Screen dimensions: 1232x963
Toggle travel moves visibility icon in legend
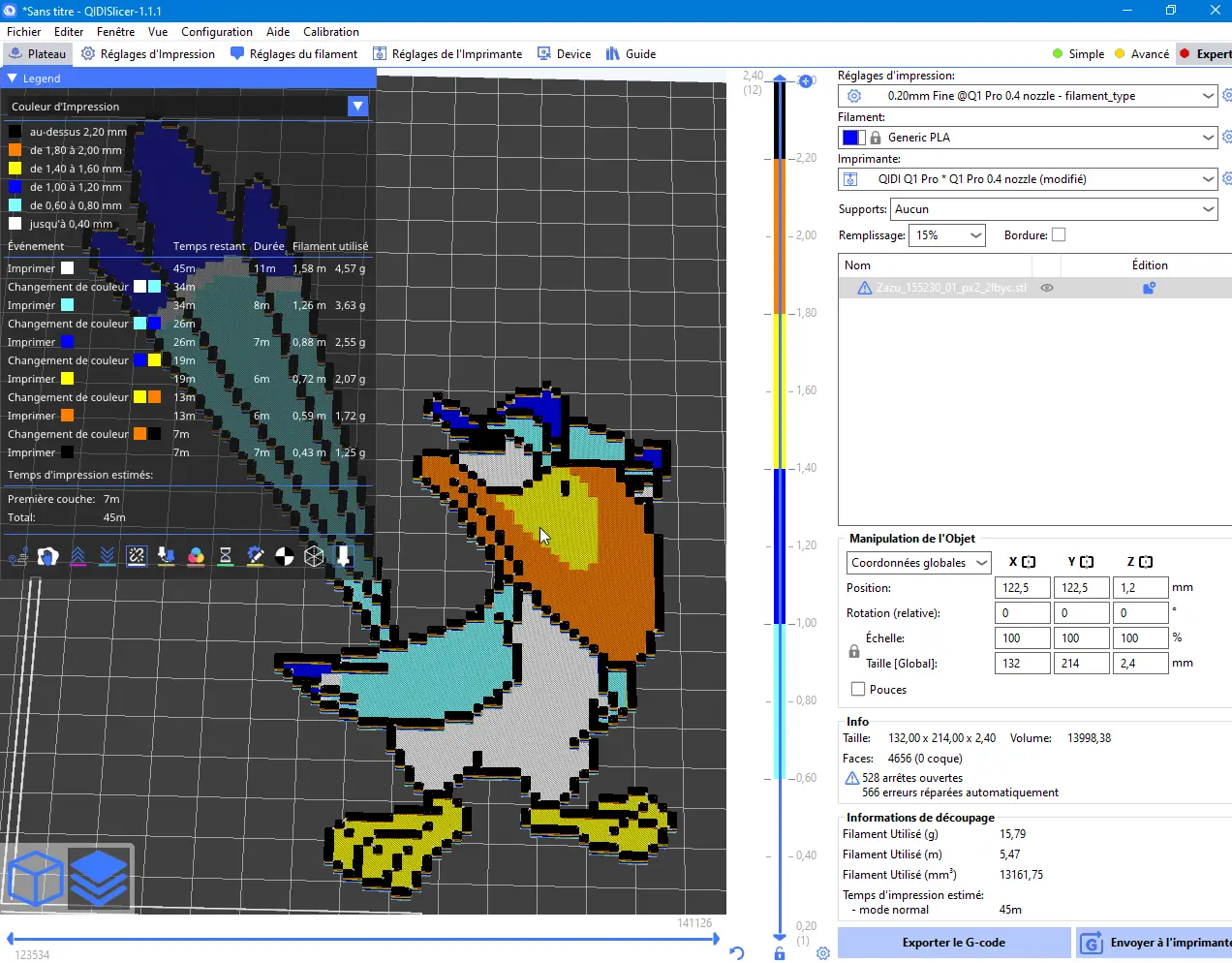tap(18, 556)
